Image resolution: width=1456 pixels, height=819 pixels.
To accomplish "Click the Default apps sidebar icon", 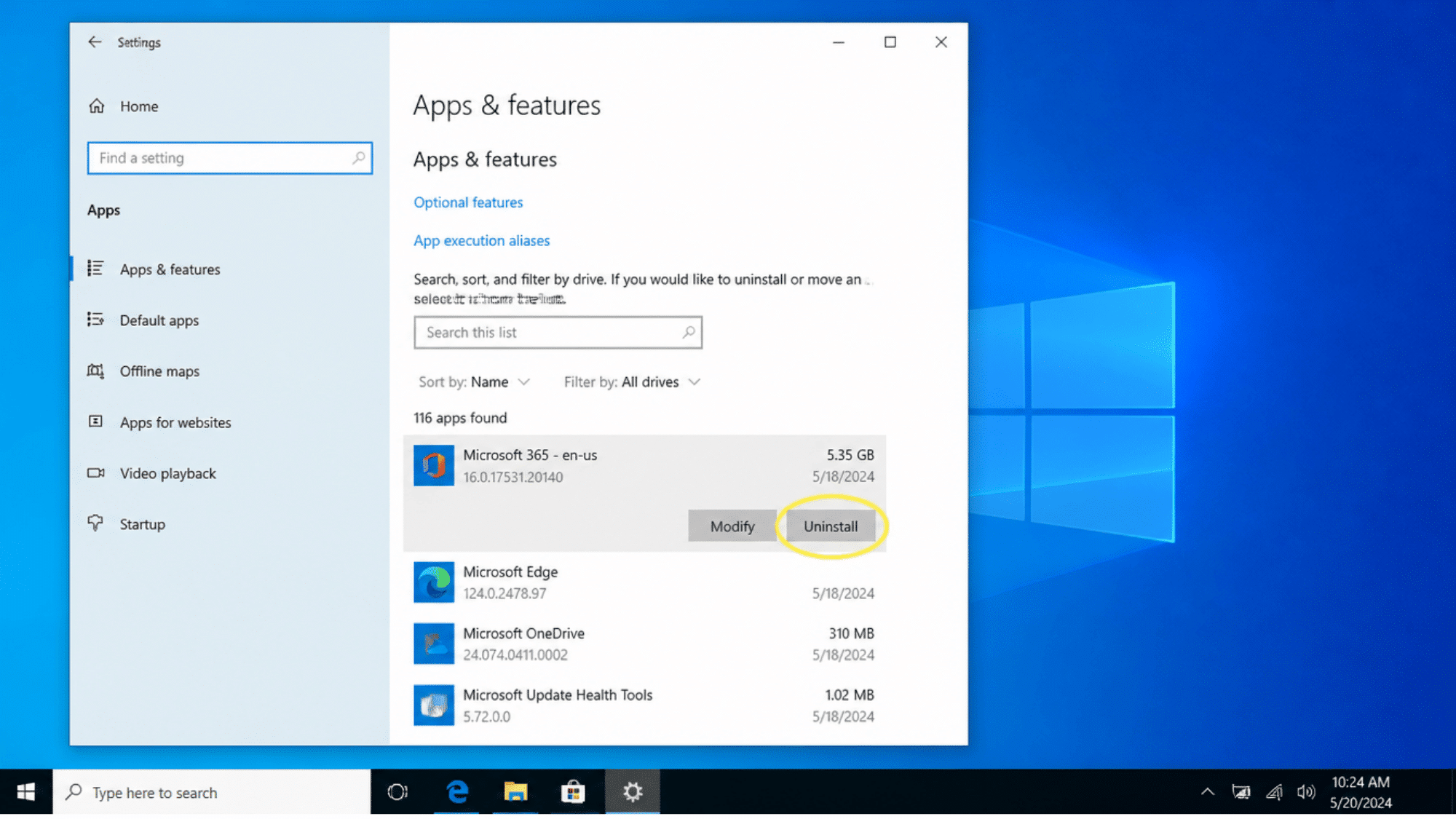I will [95, 320].
